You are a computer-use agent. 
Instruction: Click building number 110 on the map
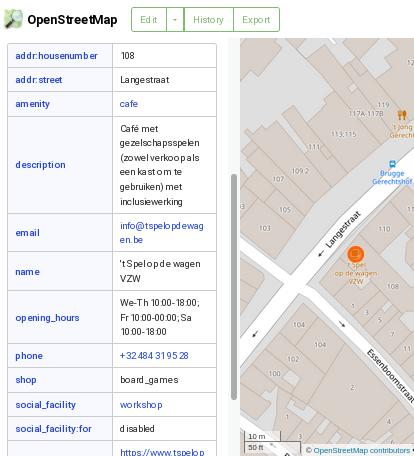click(384, 229)
